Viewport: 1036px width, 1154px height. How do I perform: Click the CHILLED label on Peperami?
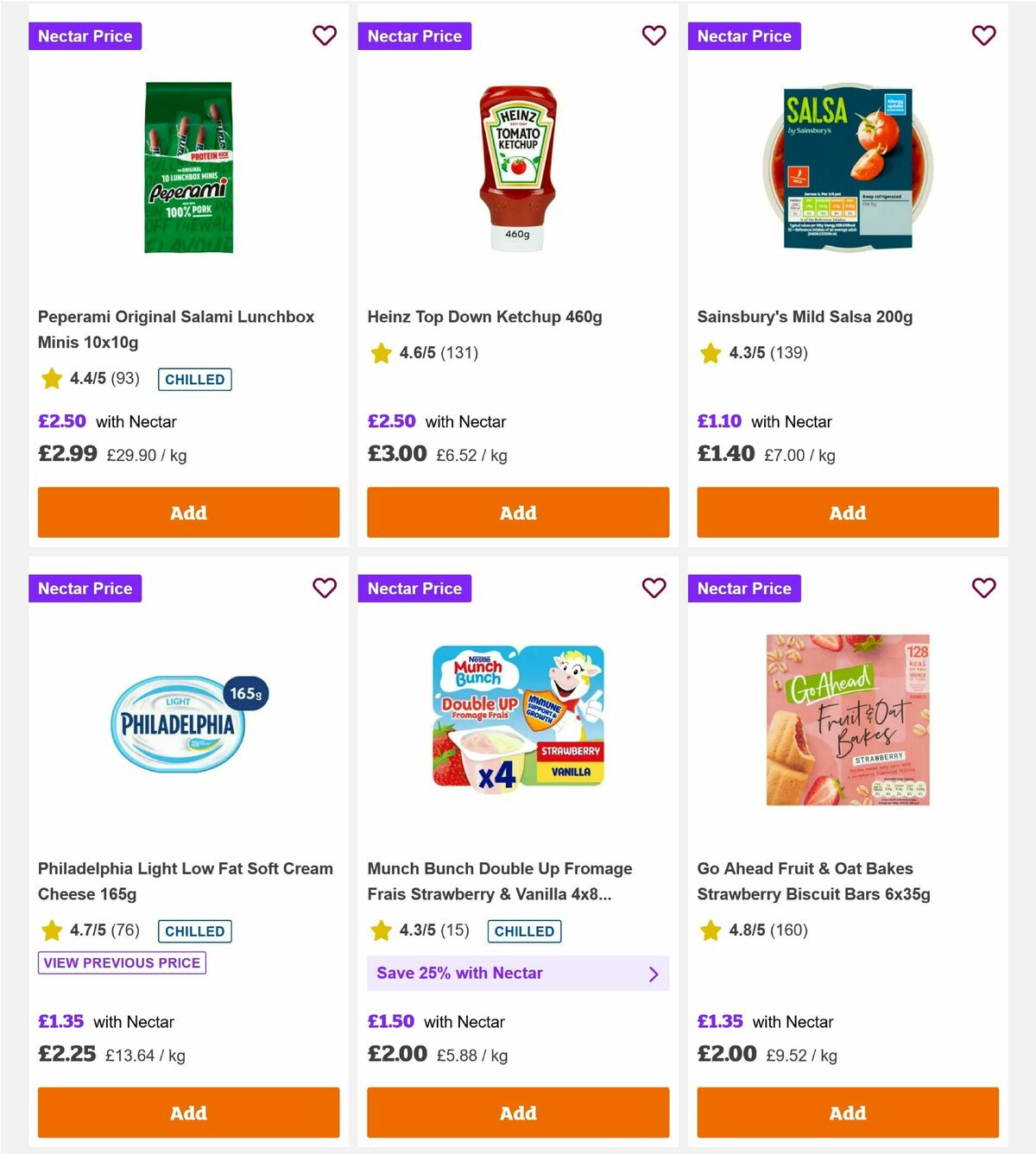[194, 379]
